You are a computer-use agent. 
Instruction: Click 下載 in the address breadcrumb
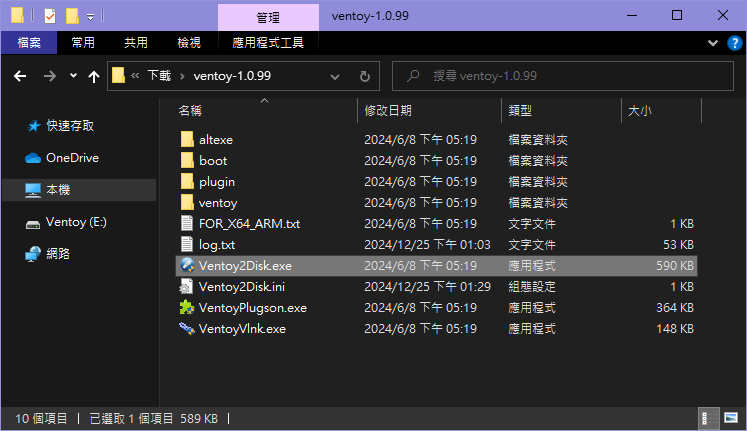pyautogui.click(x=159, y=76)
